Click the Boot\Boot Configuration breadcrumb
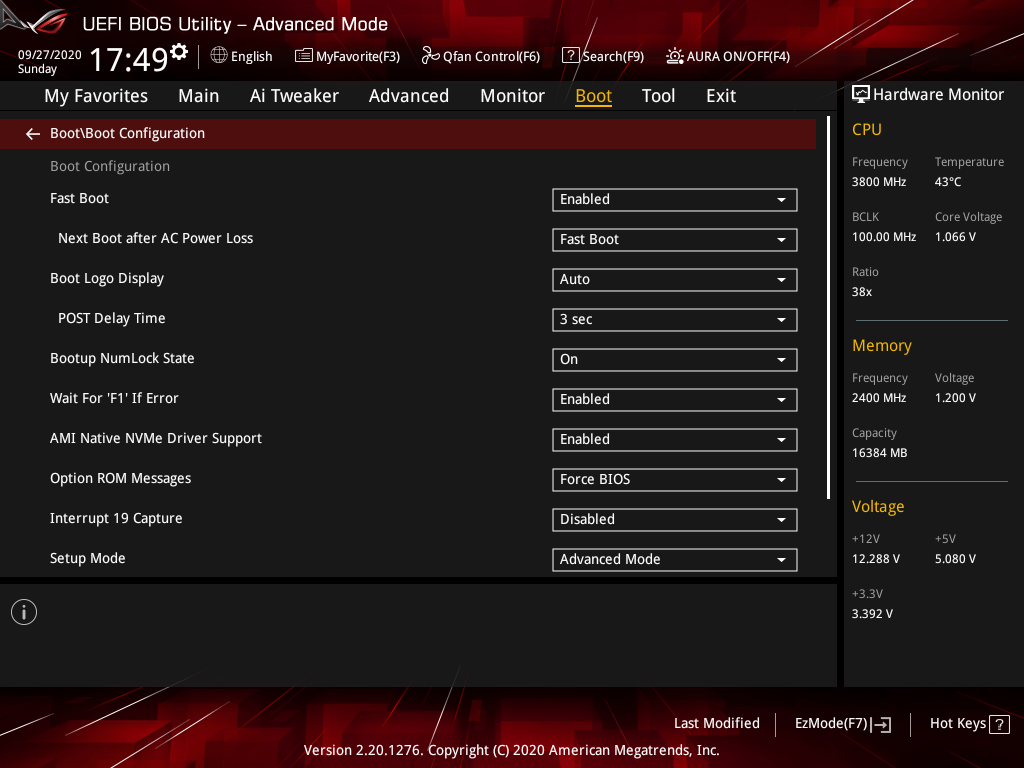Screen dimensions: 1024x768 [127, 133]
